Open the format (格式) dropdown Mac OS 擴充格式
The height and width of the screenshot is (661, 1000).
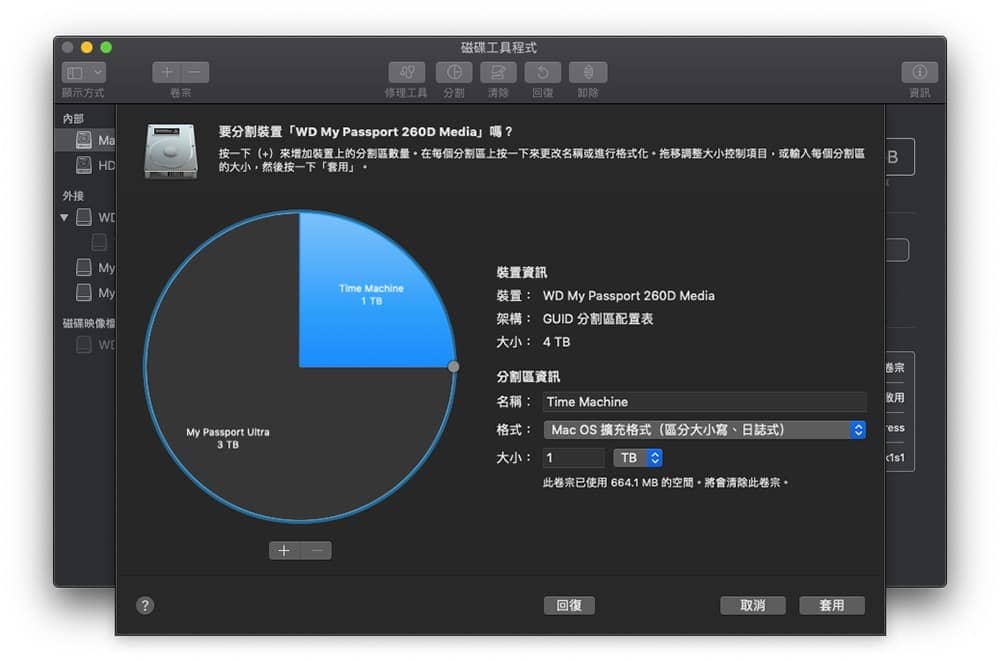click(704, 429)
